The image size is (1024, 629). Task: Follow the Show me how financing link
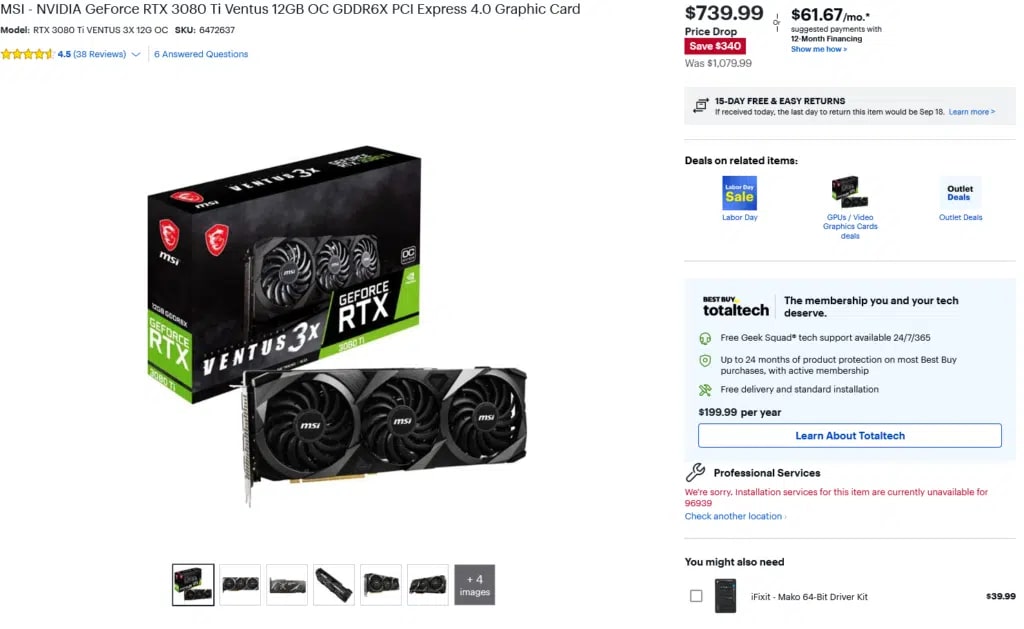click(819, 49)
